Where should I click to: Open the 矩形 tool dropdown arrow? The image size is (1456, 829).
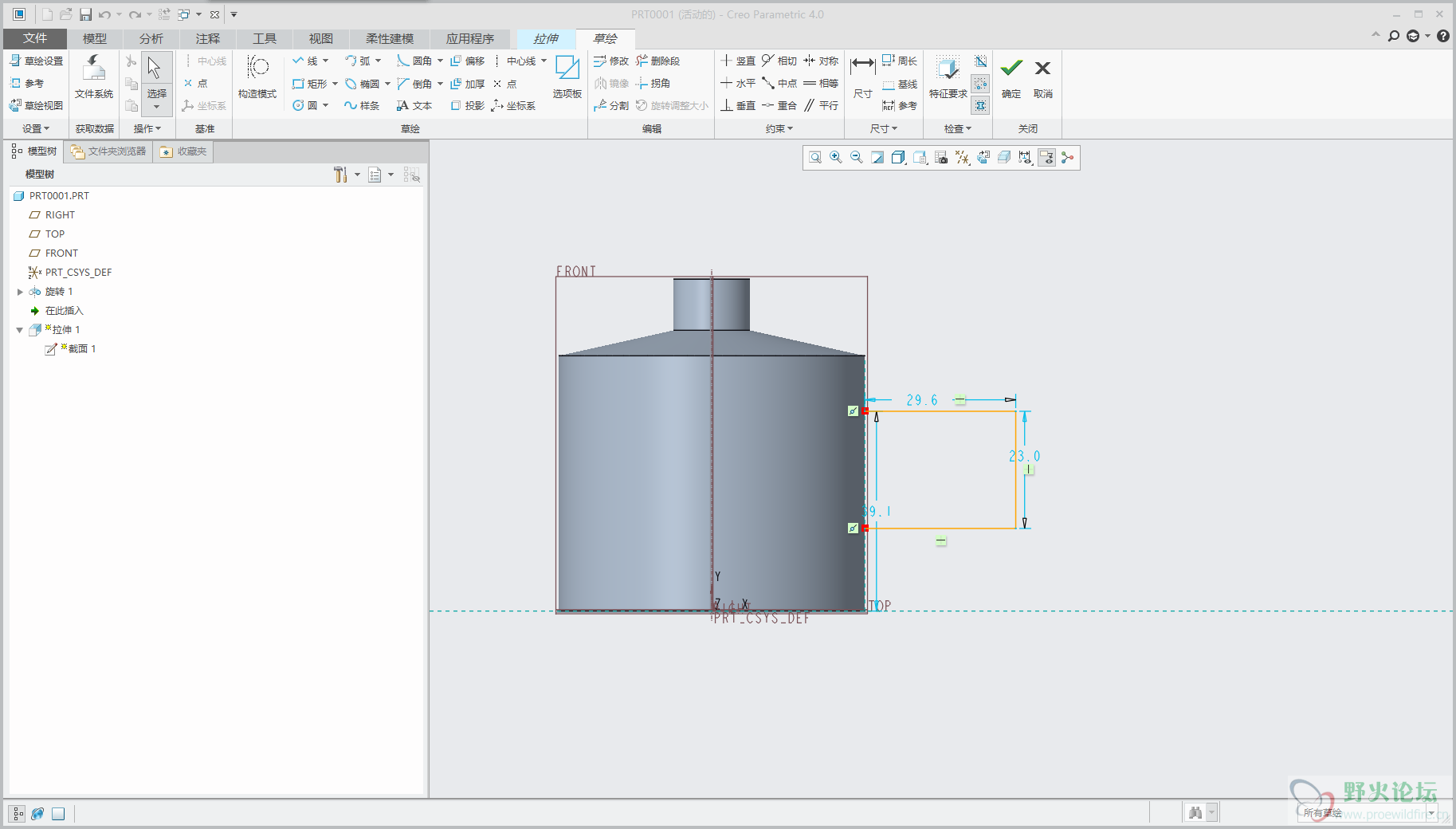(x=335, y=84)
